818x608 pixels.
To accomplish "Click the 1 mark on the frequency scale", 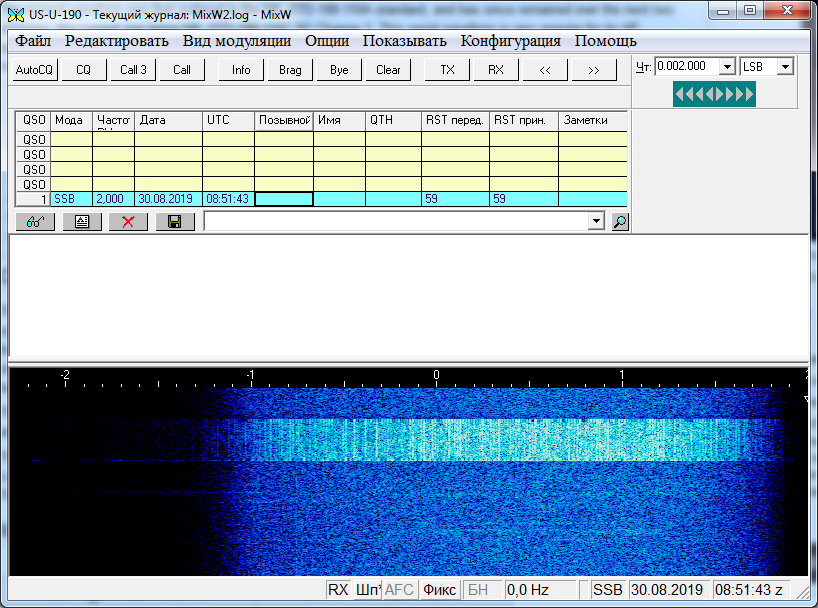I will coord(622,375).
